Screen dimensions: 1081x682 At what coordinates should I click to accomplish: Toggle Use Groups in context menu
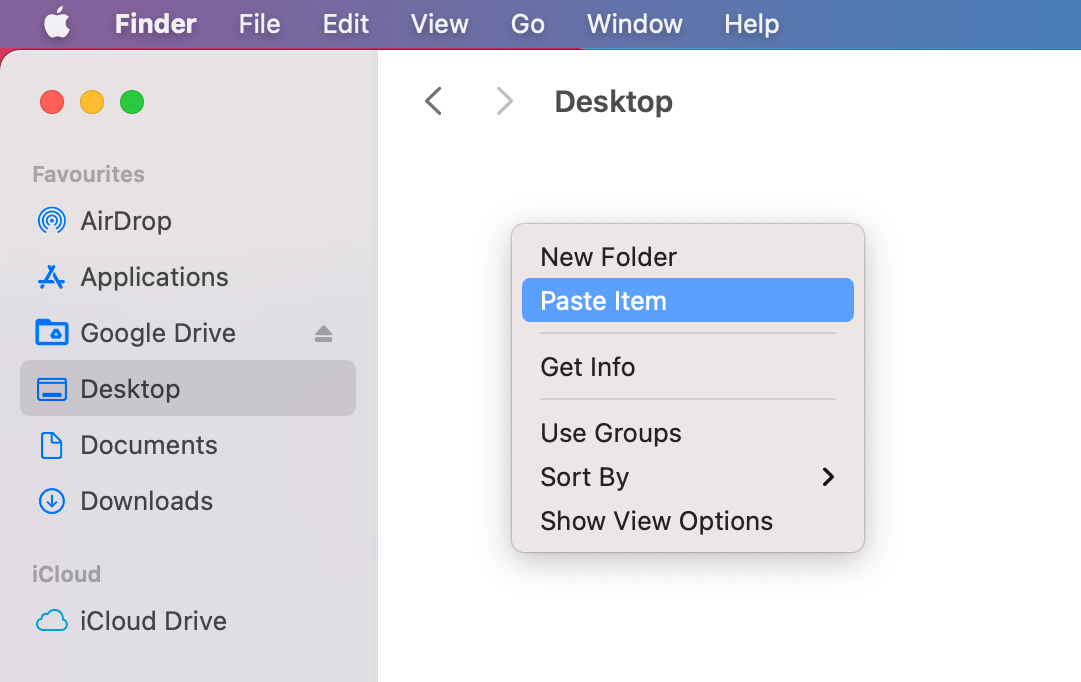(610, 433)
